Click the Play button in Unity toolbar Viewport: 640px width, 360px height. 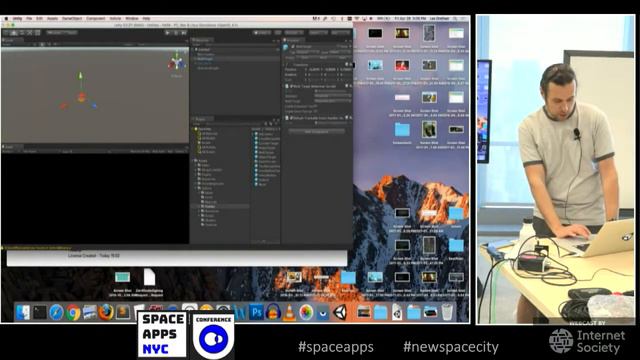click(168, 33)
